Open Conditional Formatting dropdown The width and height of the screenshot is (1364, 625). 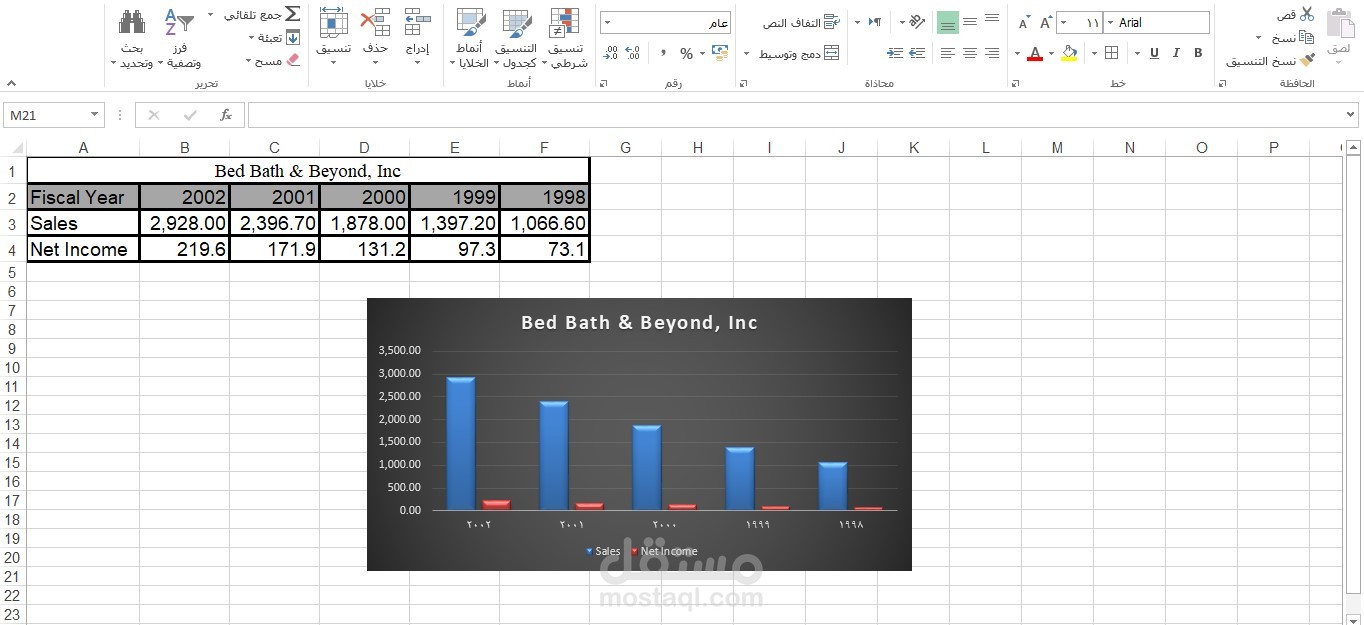coord(566,39)
